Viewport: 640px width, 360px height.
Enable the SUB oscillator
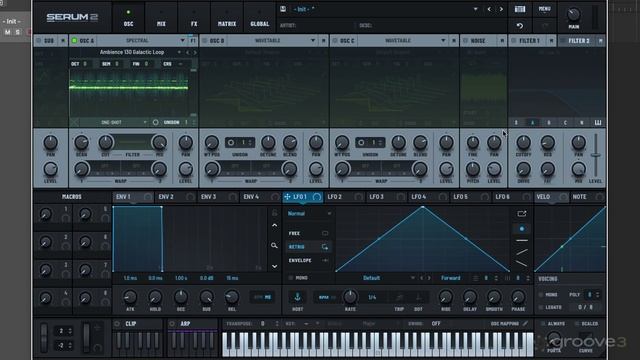tap(39, 41)
